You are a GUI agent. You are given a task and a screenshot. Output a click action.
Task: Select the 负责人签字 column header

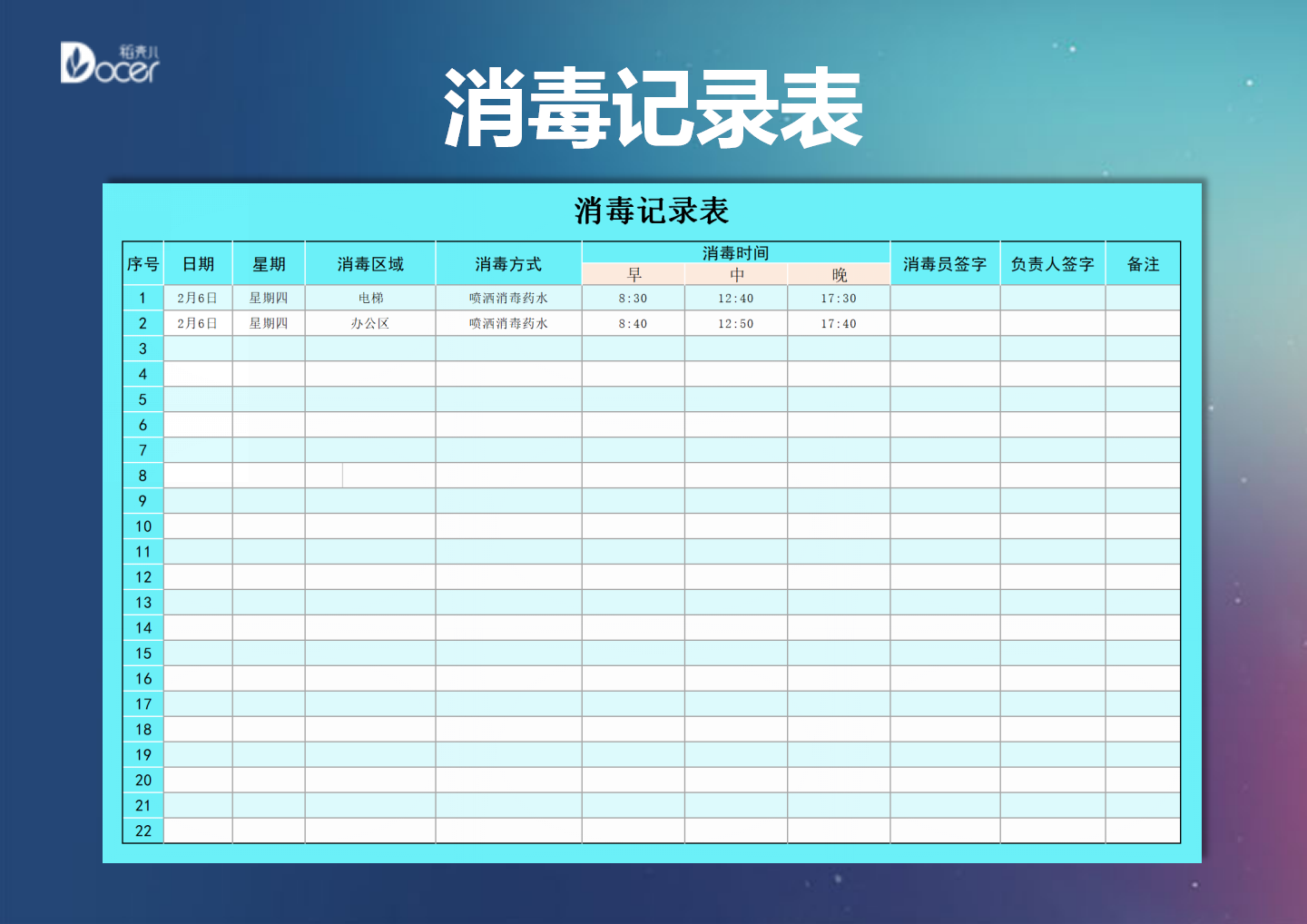point(1053,262)
